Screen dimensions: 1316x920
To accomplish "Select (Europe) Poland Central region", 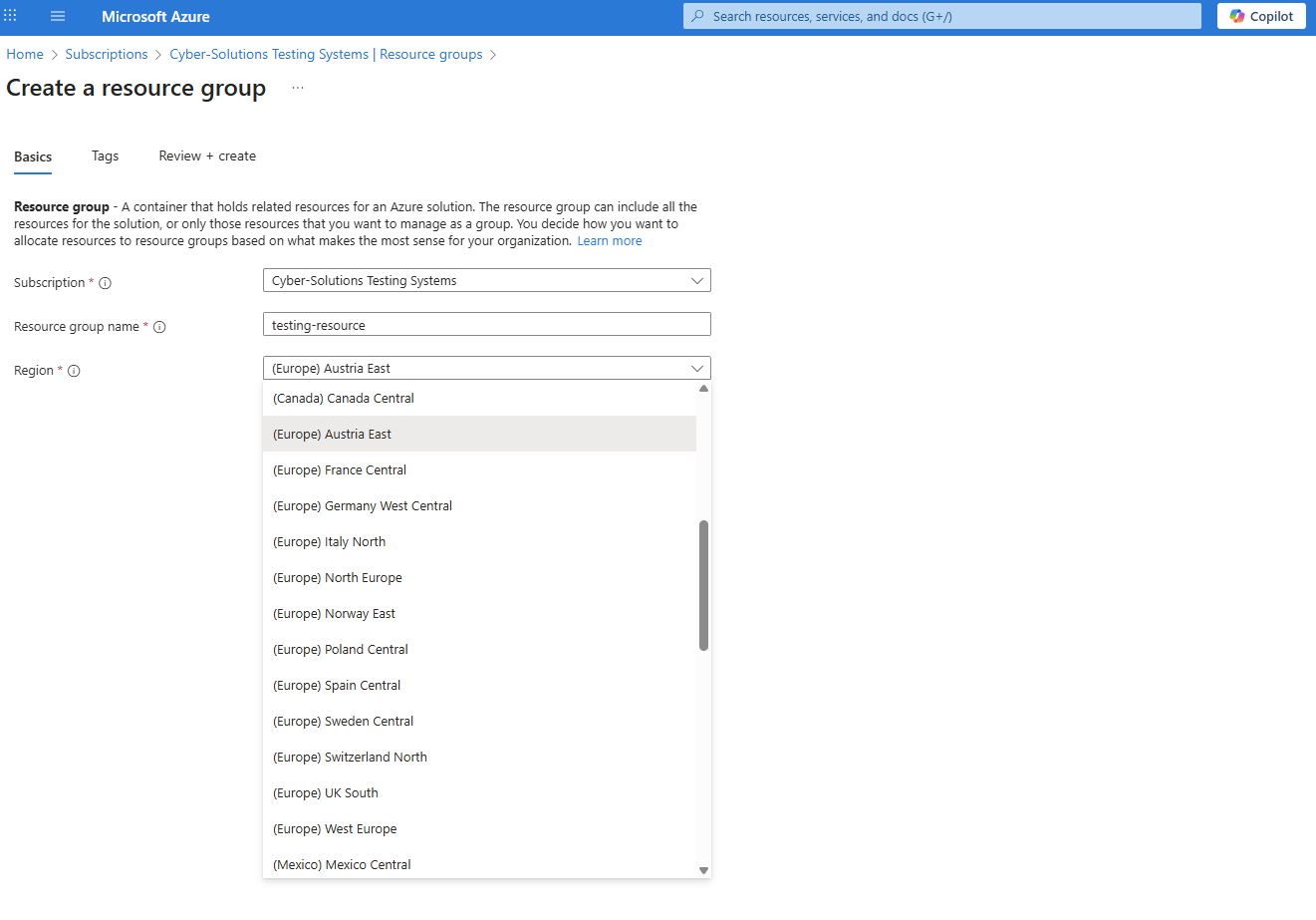I will click(479, 649).
